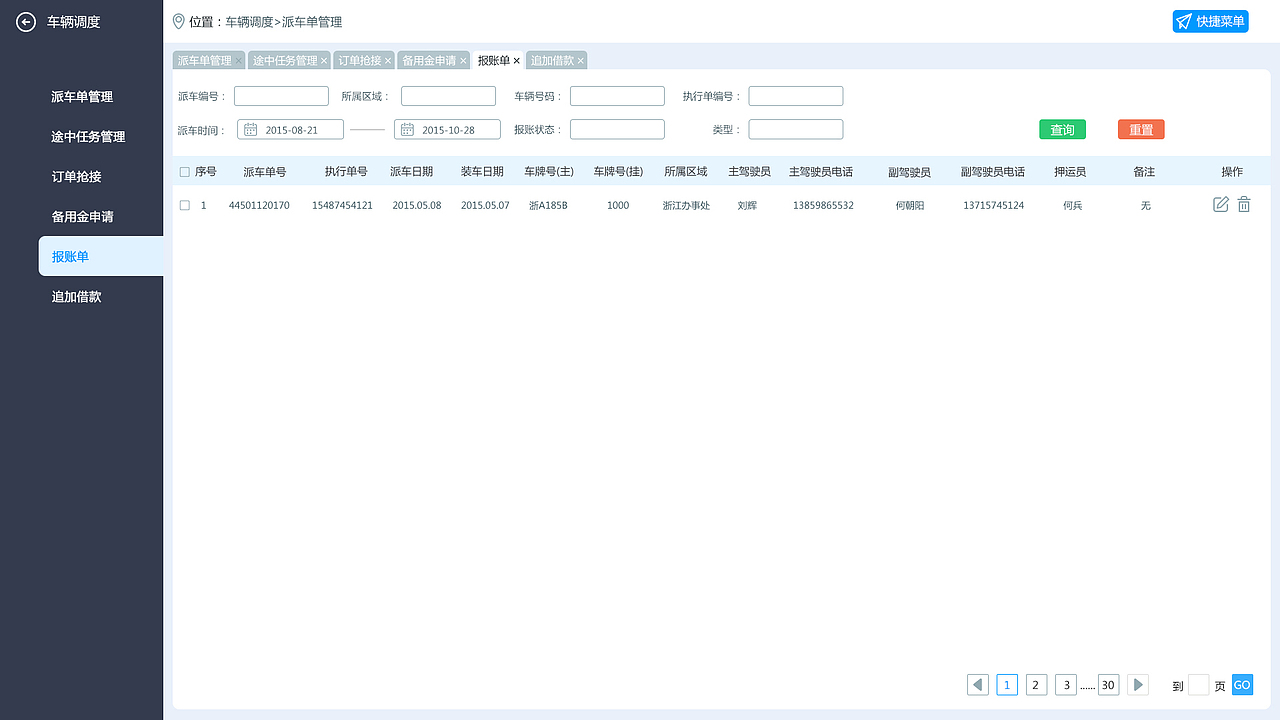Click escort name 何兵

pos(1072,205)
